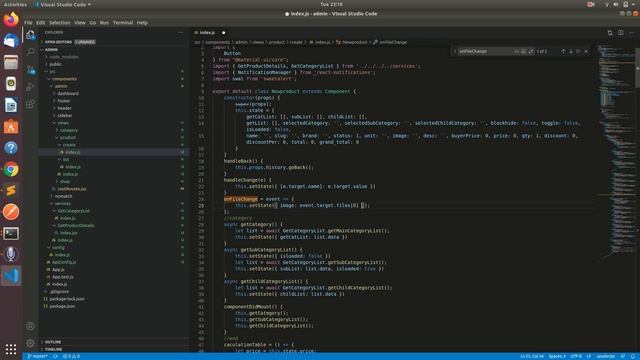Close the find widget

coord(586,51)
